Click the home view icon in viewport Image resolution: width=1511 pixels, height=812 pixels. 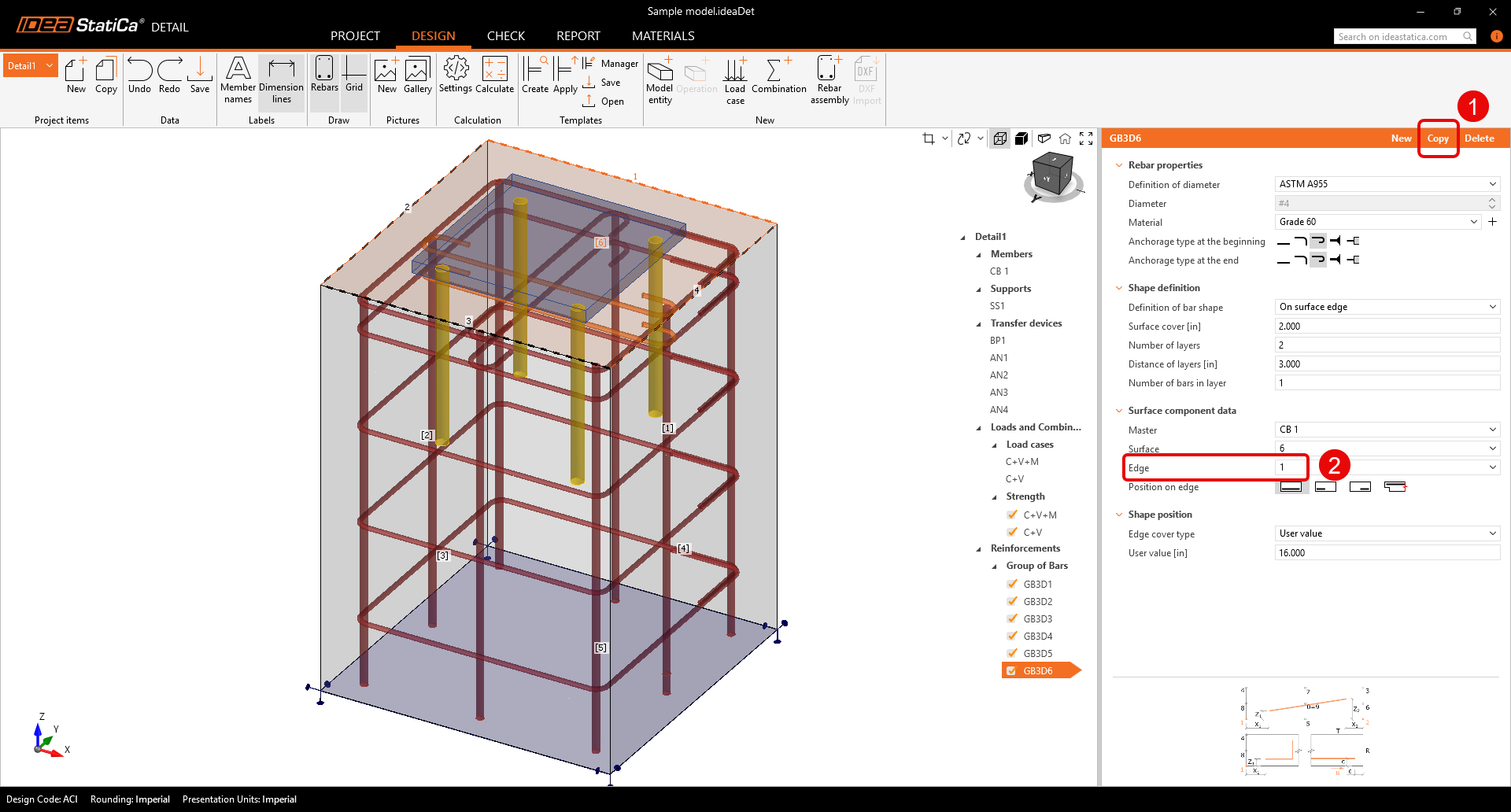[x=1065, y=138]
